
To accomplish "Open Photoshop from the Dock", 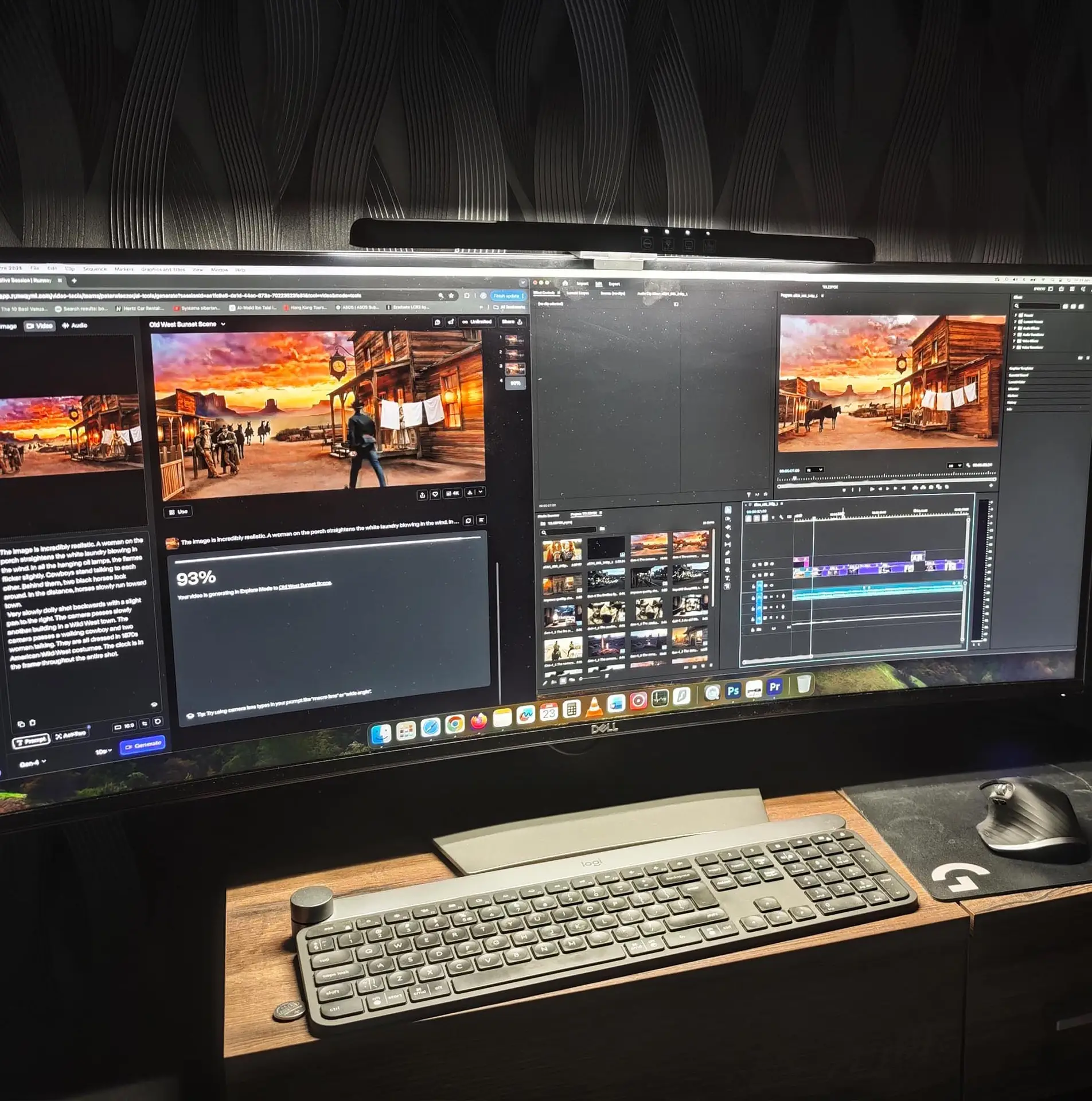I will pyautogui.click(x=732, y=691).
